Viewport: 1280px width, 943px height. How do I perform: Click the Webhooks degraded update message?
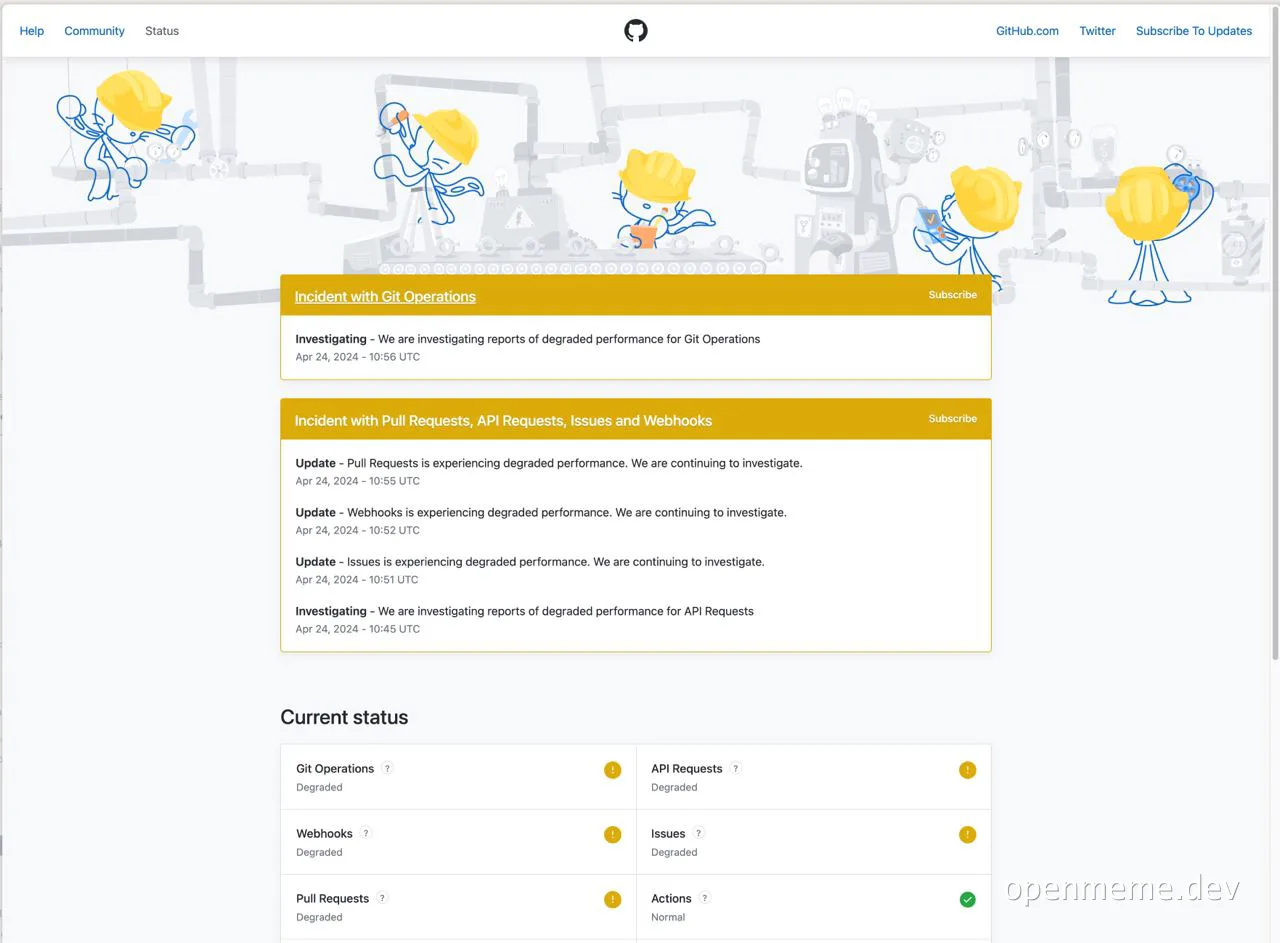(541, 512)
